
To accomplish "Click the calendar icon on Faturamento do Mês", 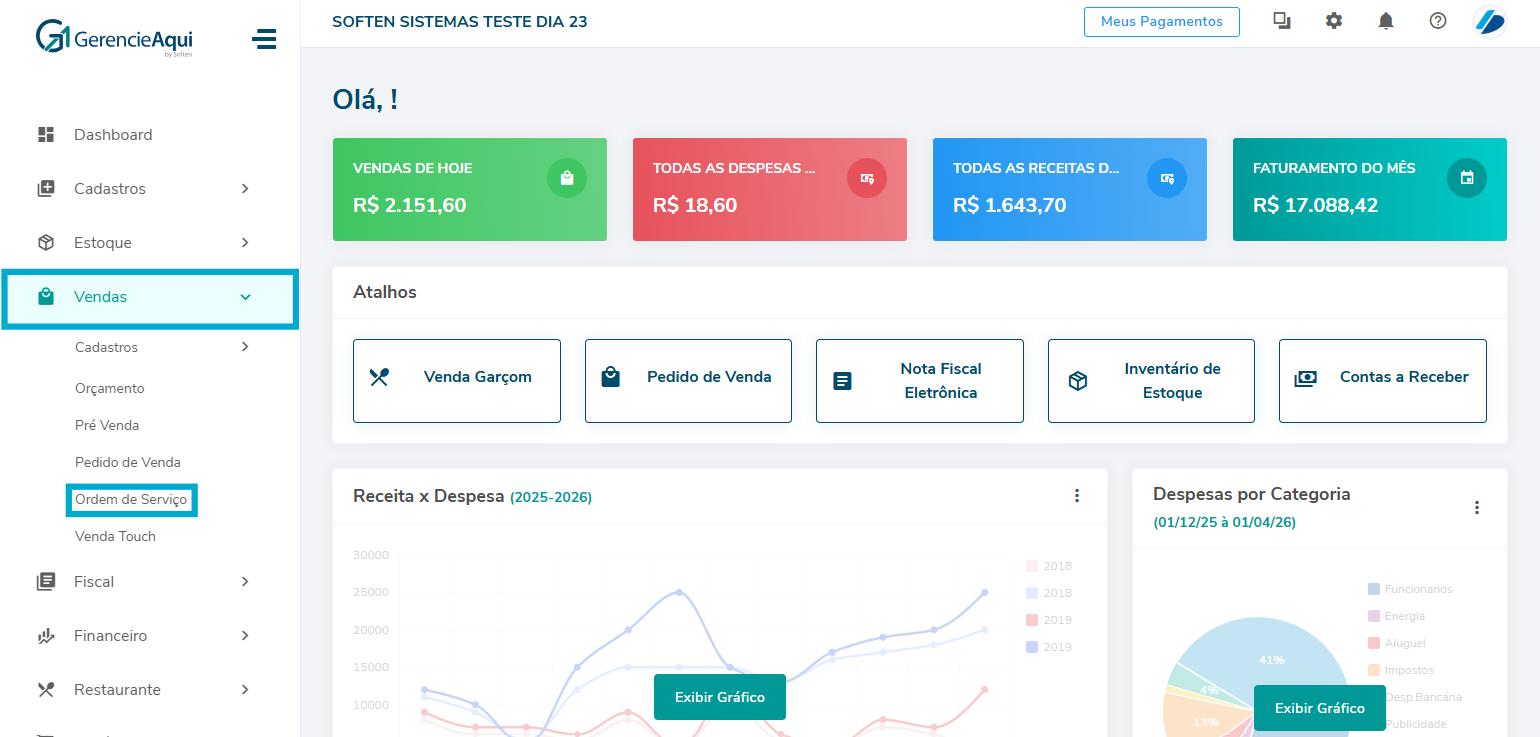I will (1466, 178).
